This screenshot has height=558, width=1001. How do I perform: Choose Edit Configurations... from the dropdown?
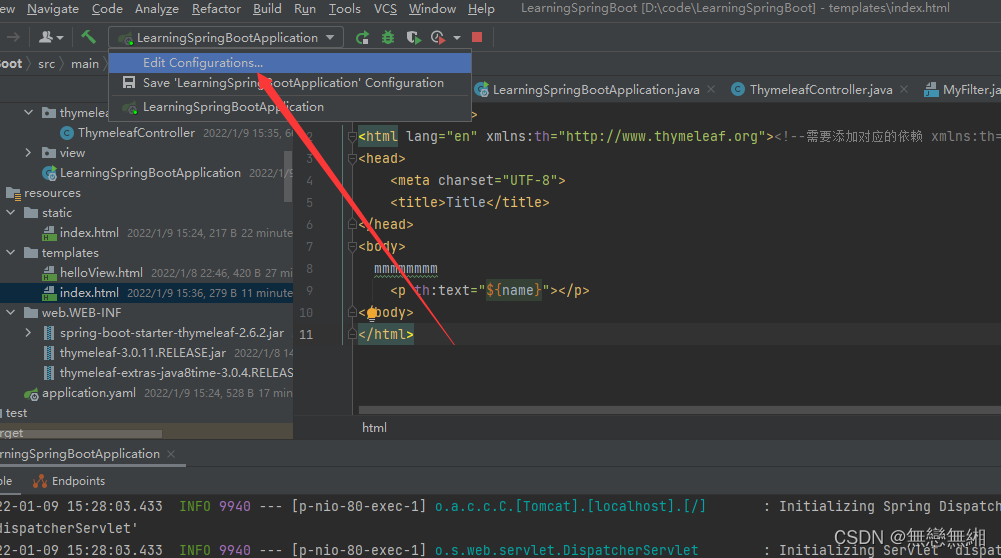[290, 63]
